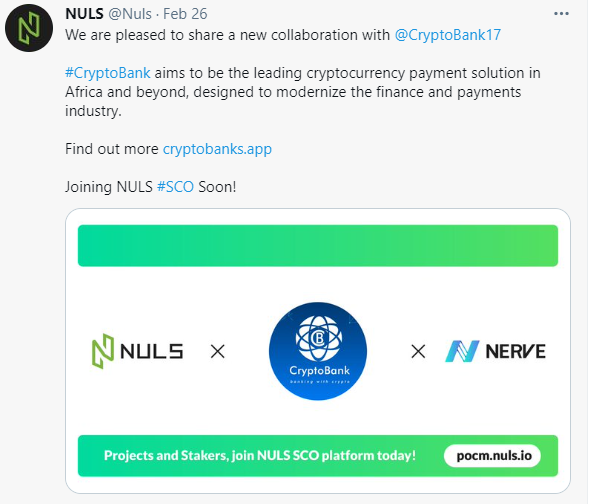Click the NULS account display name
Viewport: 589px width, 504px height.
click(84, 14)
